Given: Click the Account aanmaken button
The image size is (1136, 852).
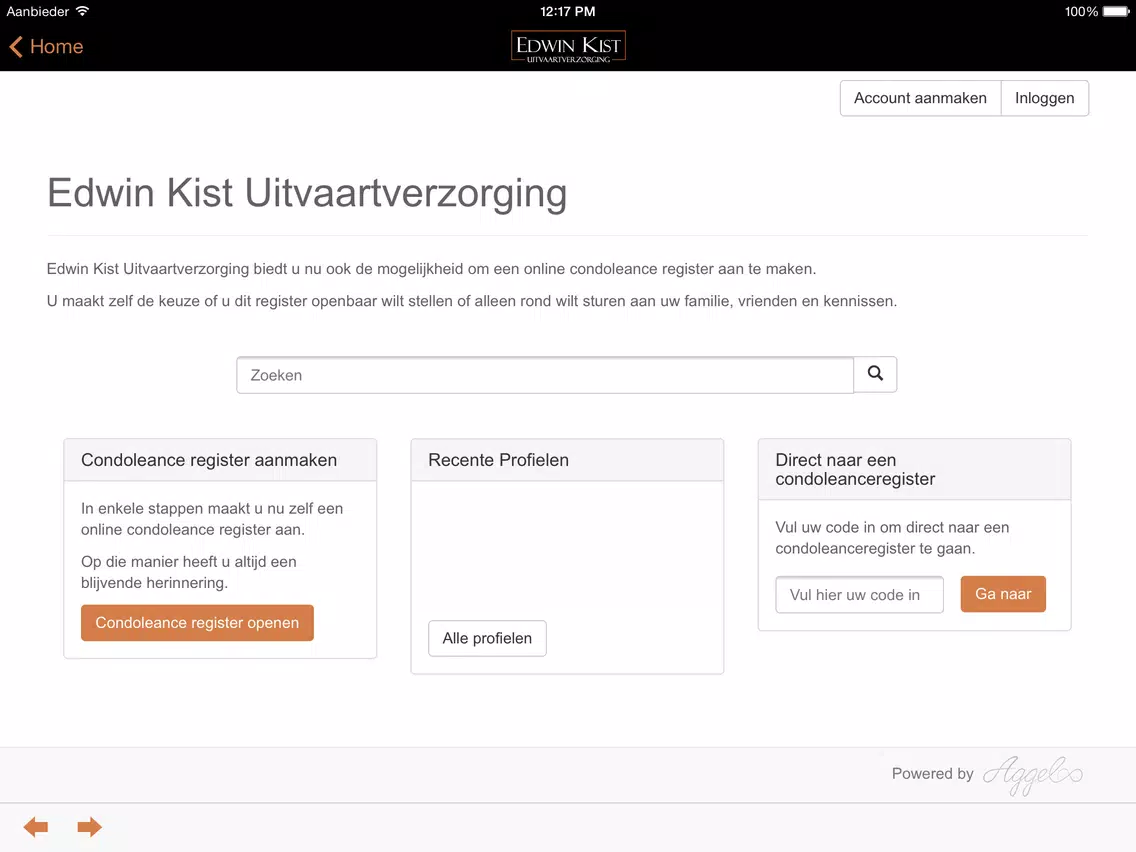Looking at the screenshot, I should tap(920, 98).
